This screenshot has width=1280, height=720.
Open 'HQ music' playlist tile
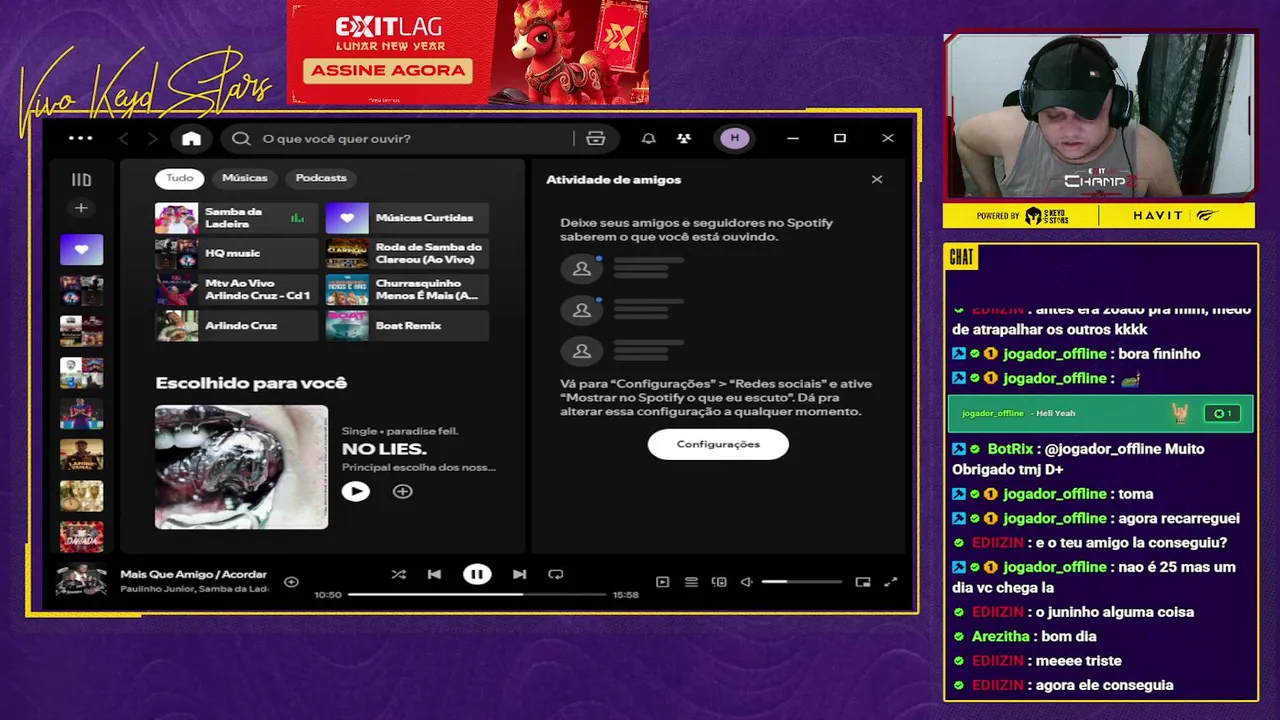(x=236, y=254)
